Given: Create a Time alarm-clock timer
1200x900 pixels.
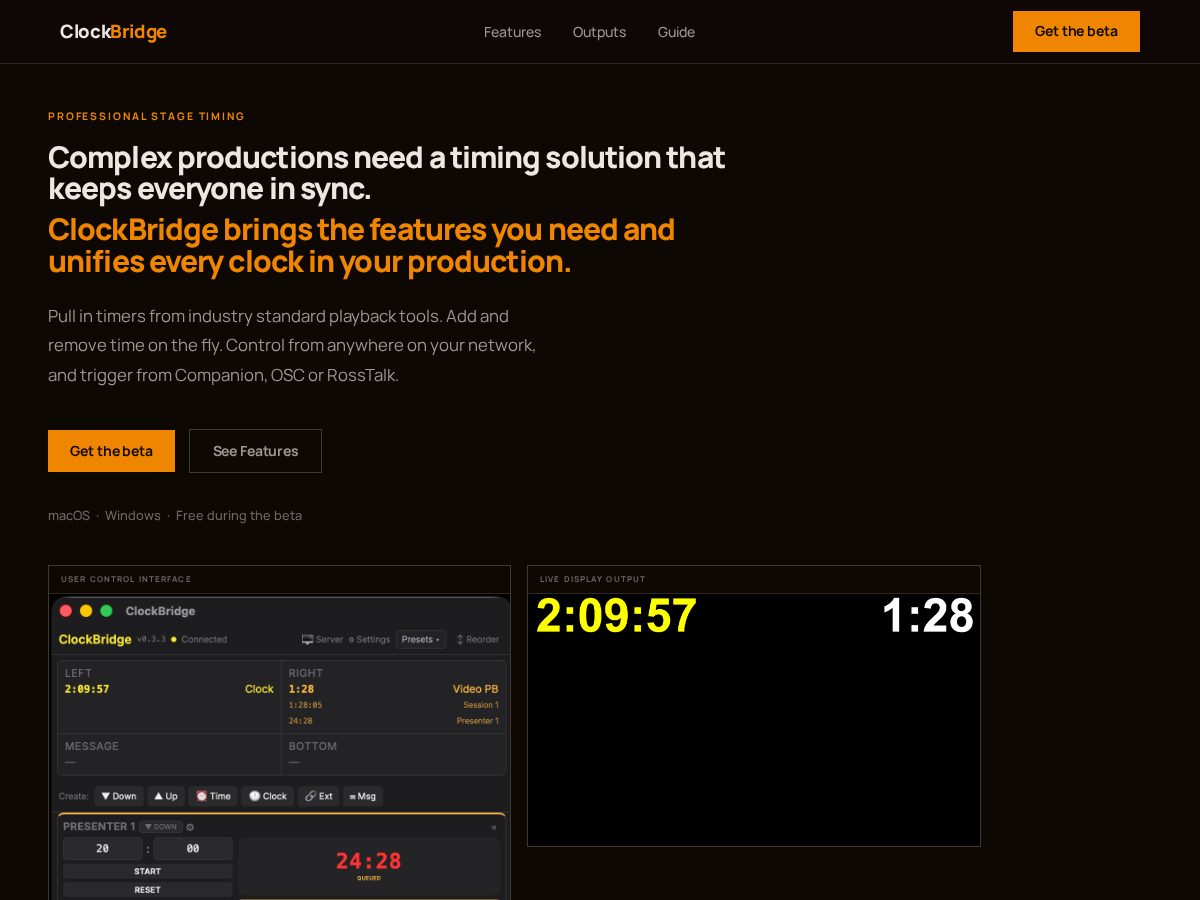Looking at the screenshot, I should click(x=213, y=796).
